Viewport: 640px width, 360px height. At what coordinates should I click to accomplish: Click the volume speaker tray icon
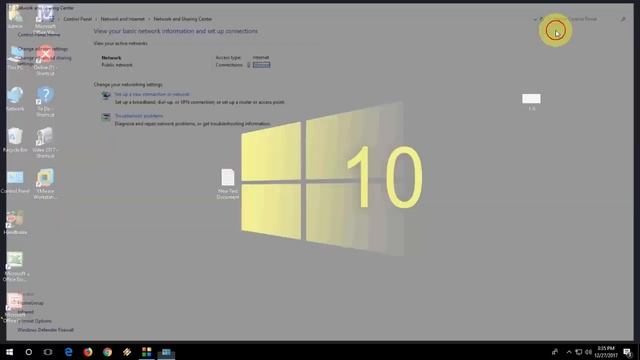588,352
